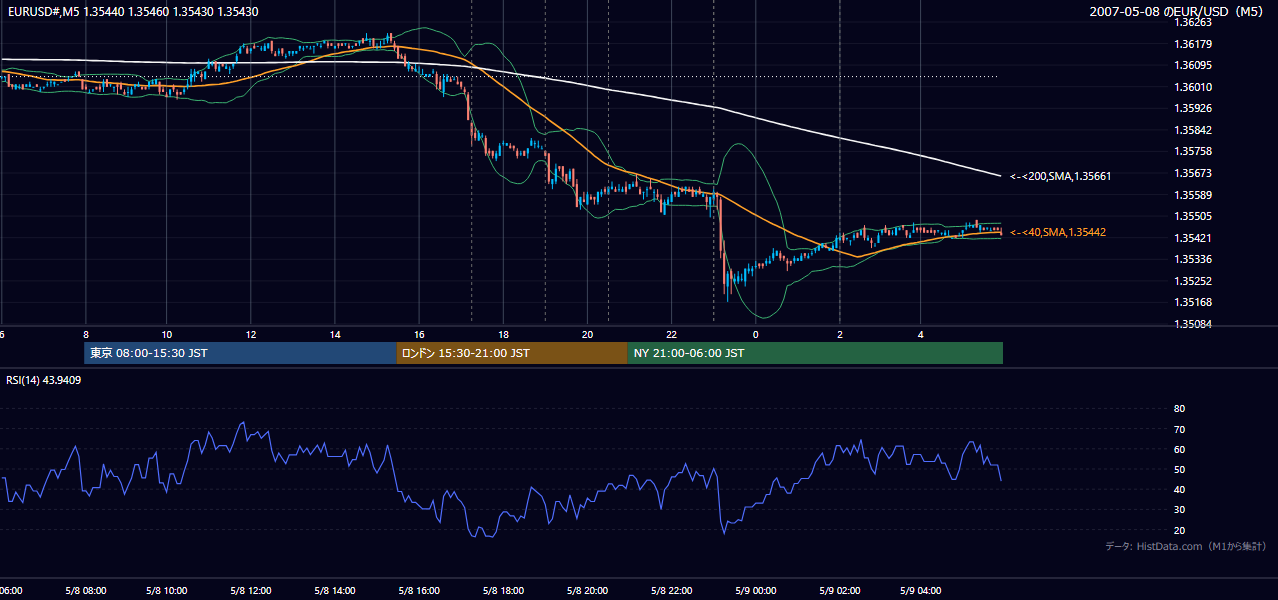This screenshot has width=1278, height=600.
Task: Click hour tick 14 on price chart axis
Action: tap(335, 335)
